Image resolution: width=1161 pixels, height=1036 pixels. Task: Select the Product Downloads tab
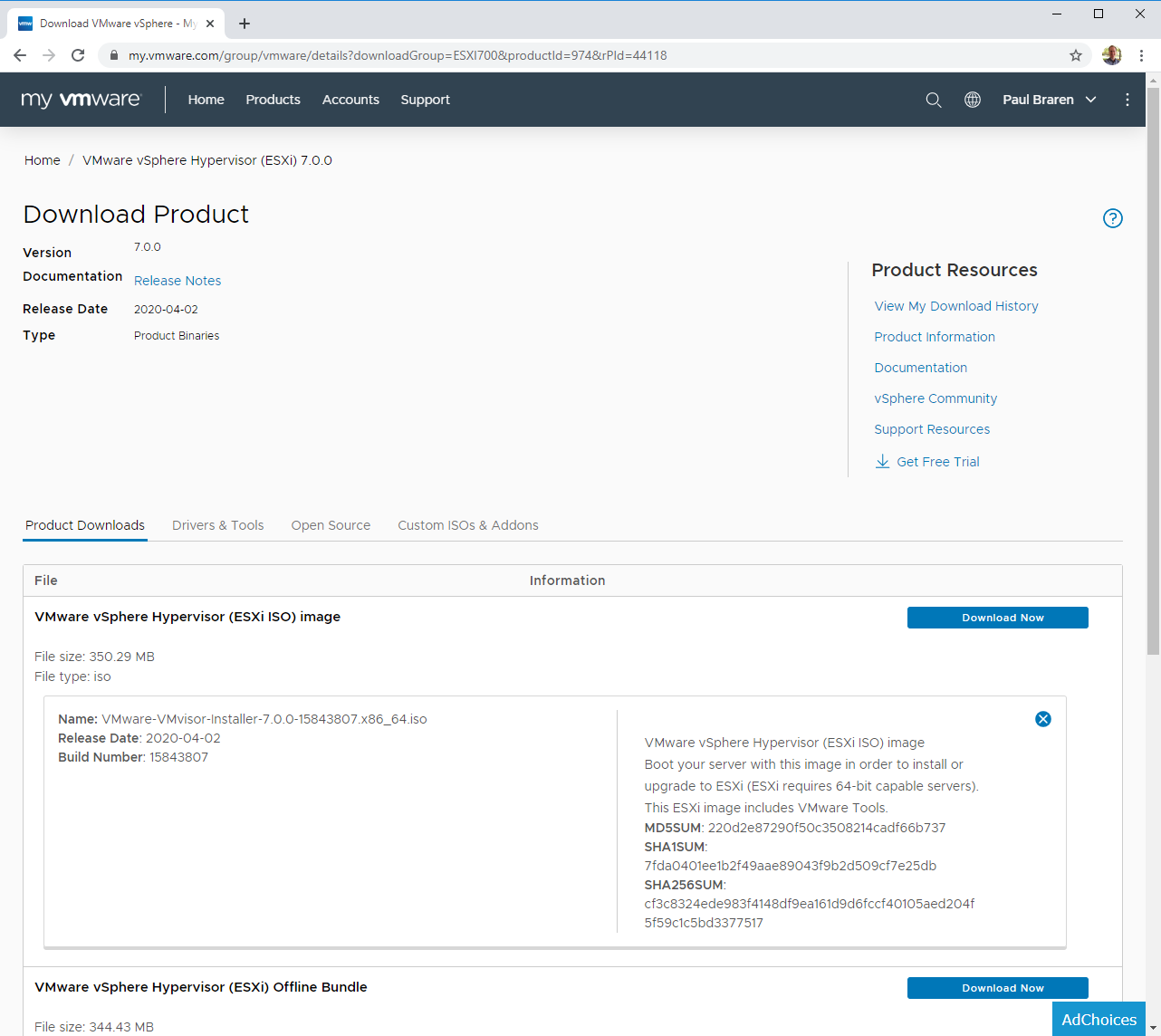(85, 525)
